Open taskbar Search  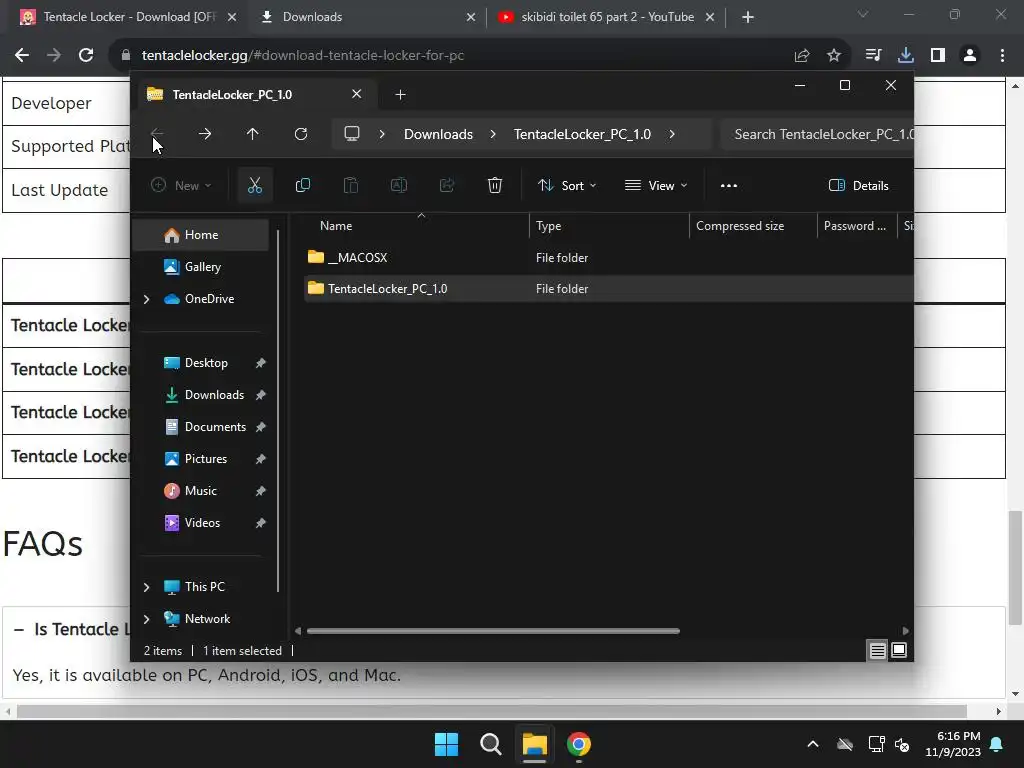490,744
